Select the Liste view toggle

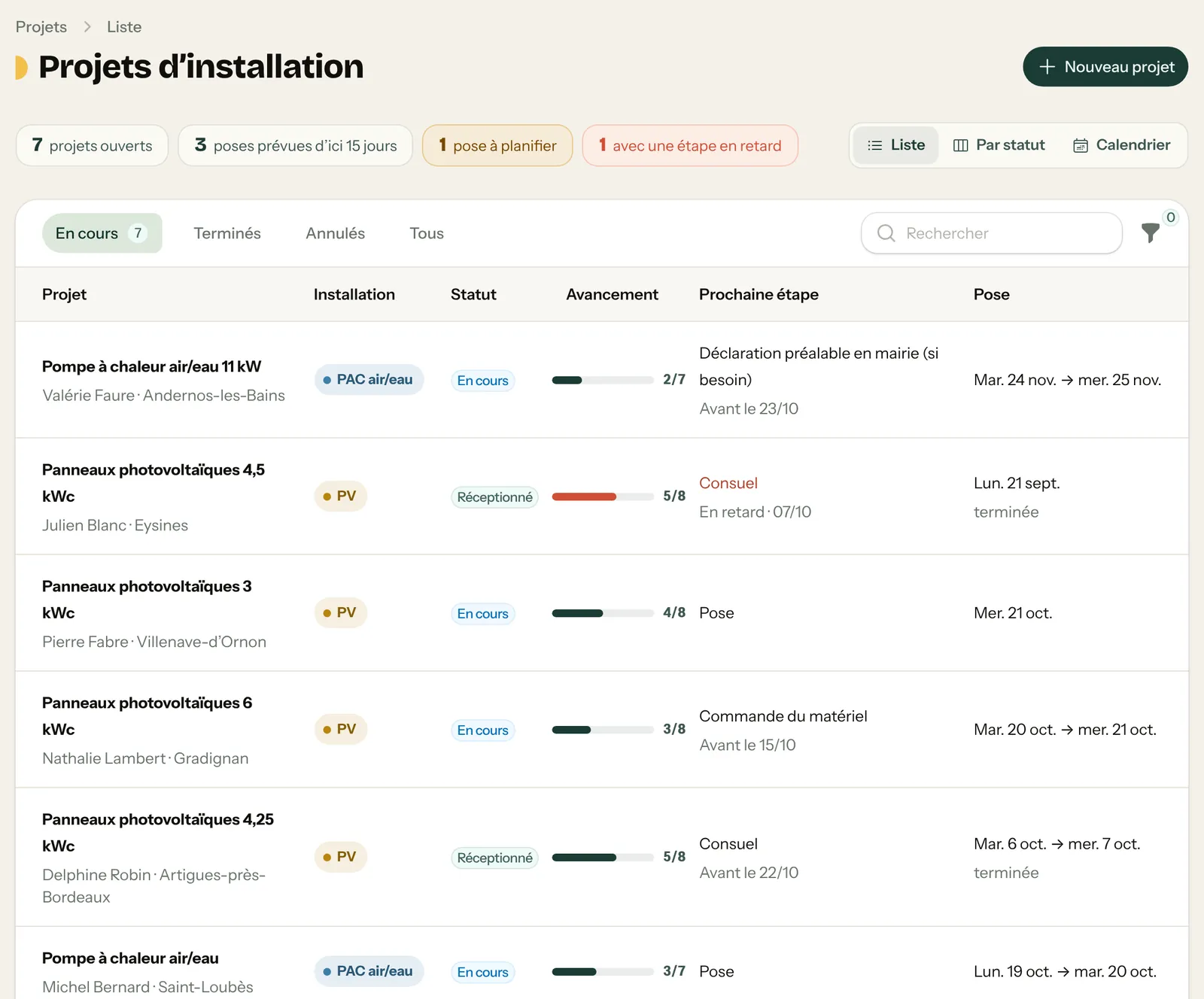coord(895,145)
